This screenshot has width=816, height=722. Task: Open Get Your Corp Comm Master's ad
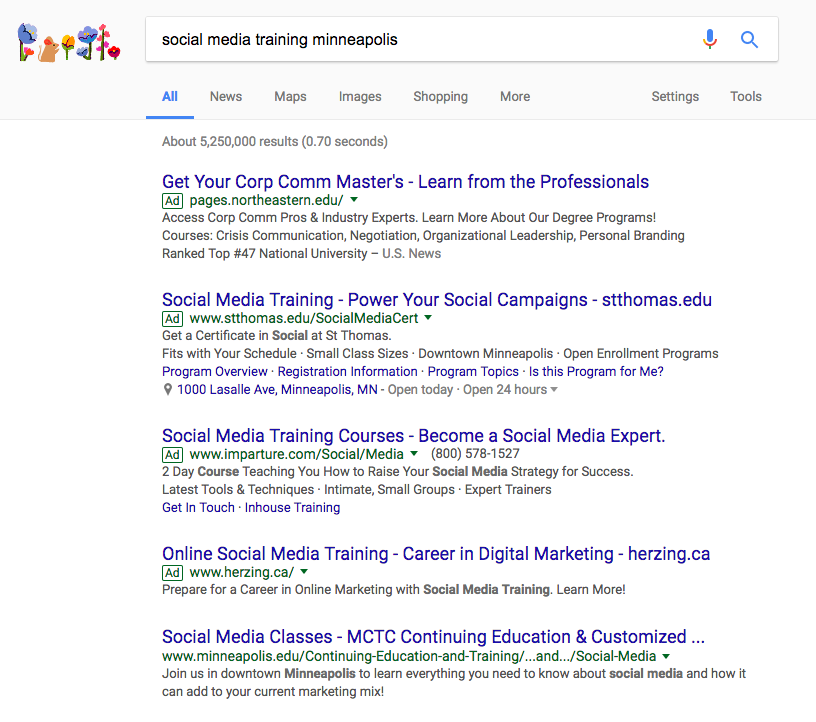[x=405, y=182]
